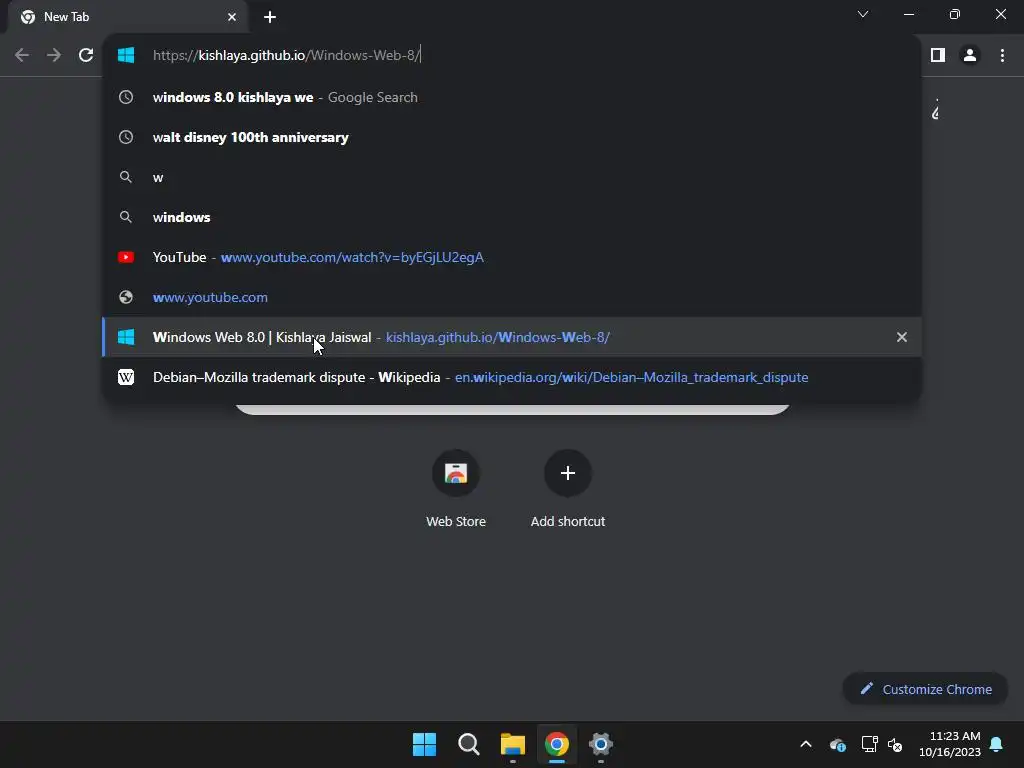Select 'windows 8.0 kishlaya we' search suggestion
Screen dimensions: 1024x768
click(512, 97)
